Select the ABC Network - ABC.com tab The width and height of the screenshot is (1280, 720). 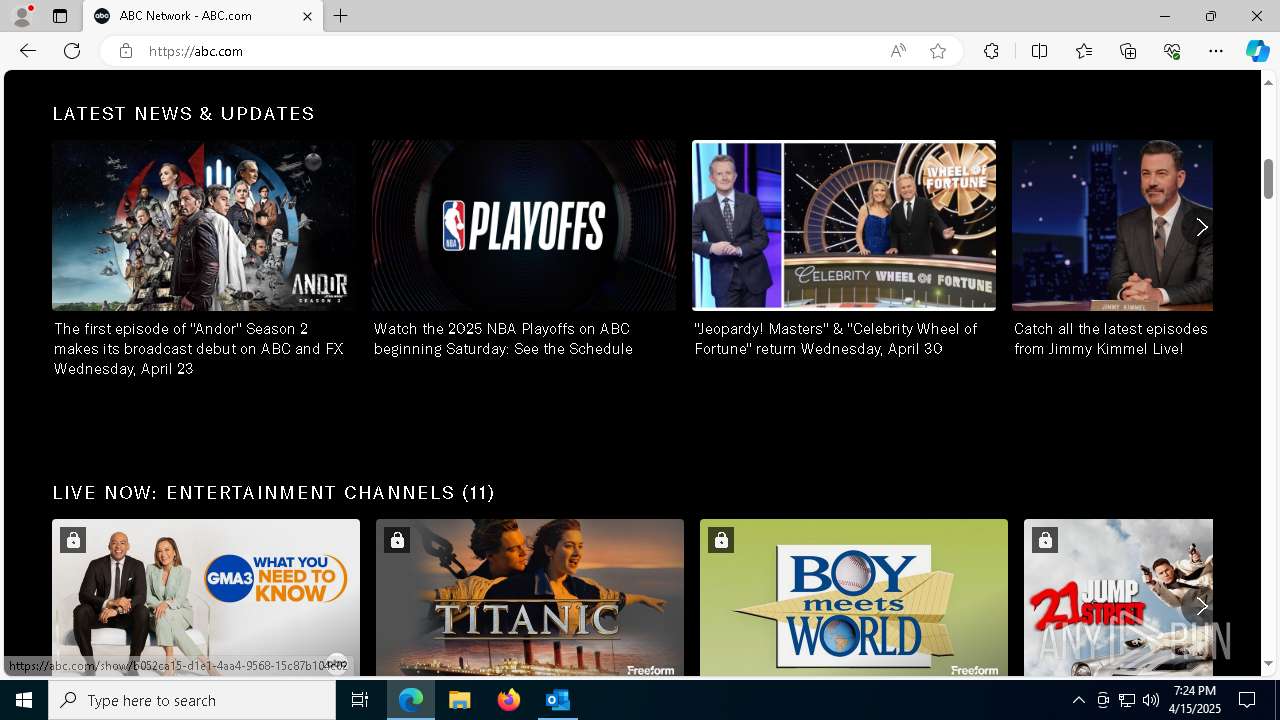click(203, 16)
